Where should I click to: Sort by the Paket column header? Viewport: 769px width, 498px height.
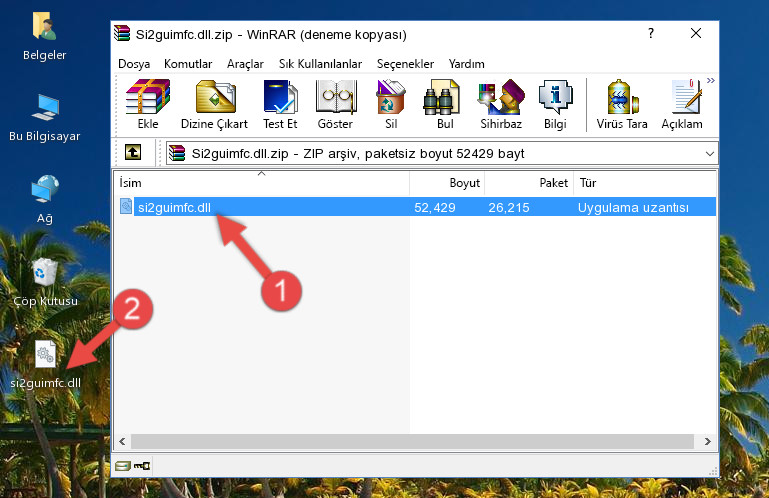point(529,183)
